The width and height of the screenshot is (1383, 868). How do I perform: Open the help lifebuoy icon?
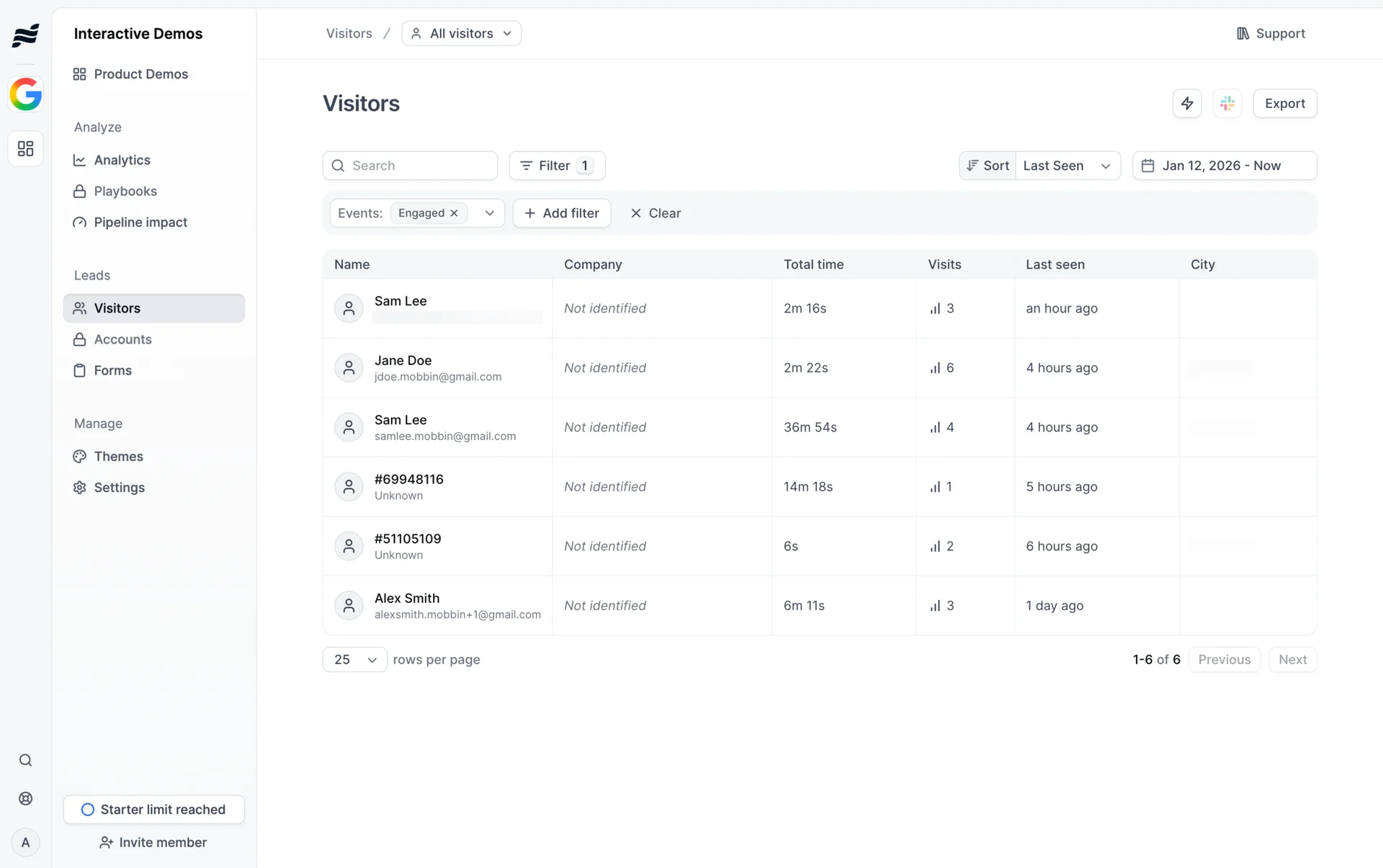[26, 798]
